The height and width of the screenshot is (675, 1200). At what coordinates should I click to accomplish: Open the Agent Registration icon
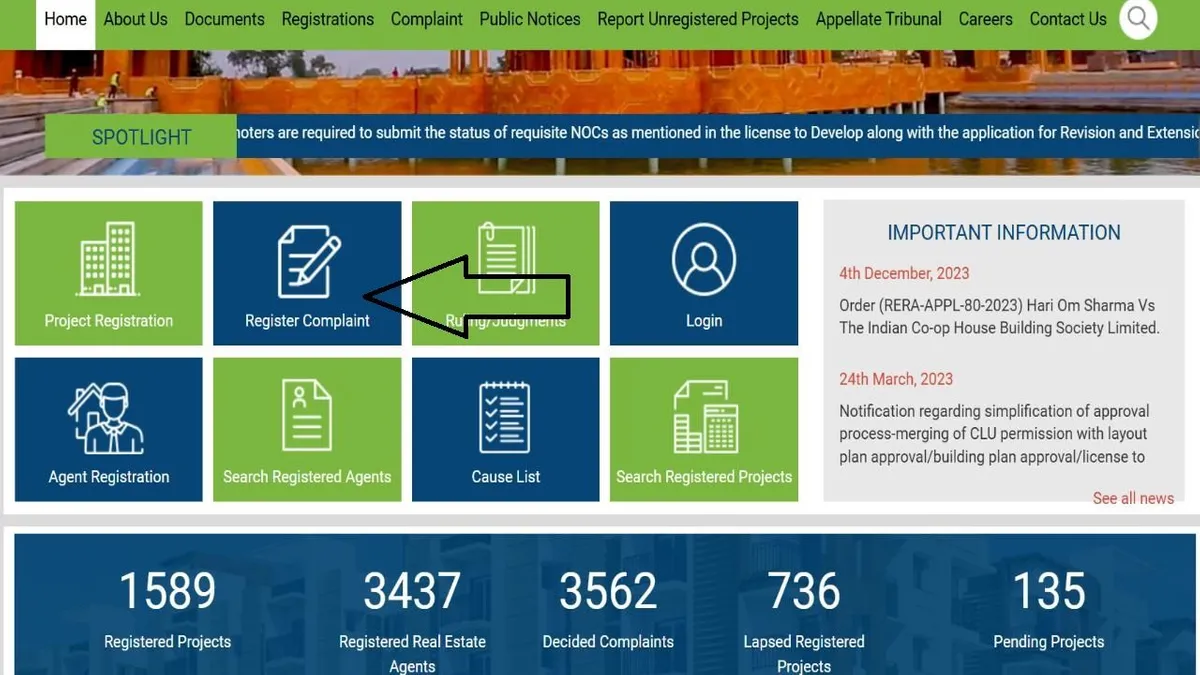(108, 418)
